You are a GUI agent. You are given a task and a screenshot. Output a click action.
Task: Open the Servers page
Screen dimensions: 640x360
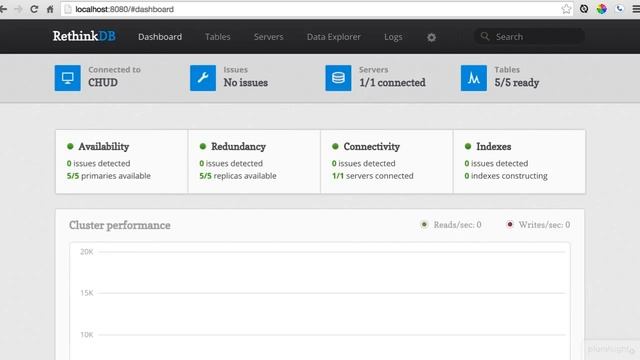[268, 37]
